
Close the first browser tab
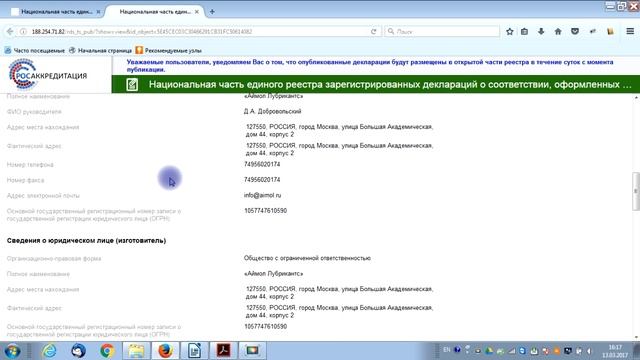[x=98, y=12]
